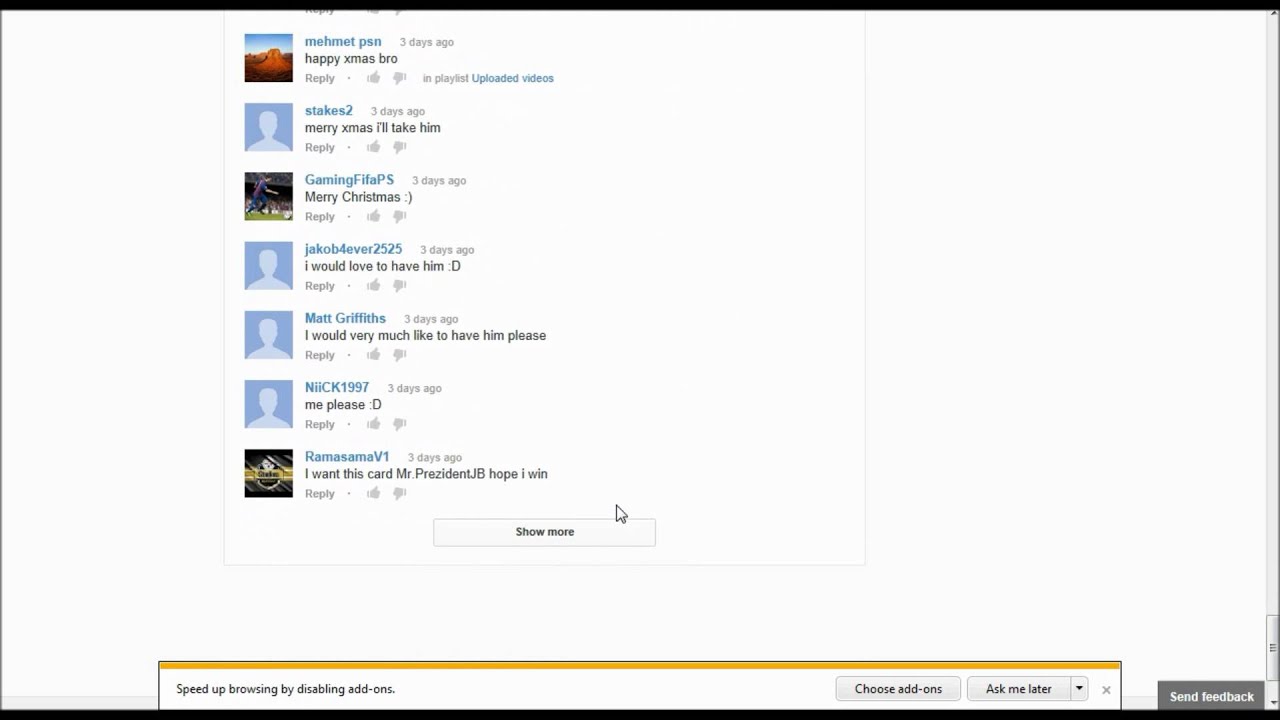Viewport: 1280px width, 720px height.
Task: Open jakob4ever2525's default avatar
Action: tap(269, 265)
